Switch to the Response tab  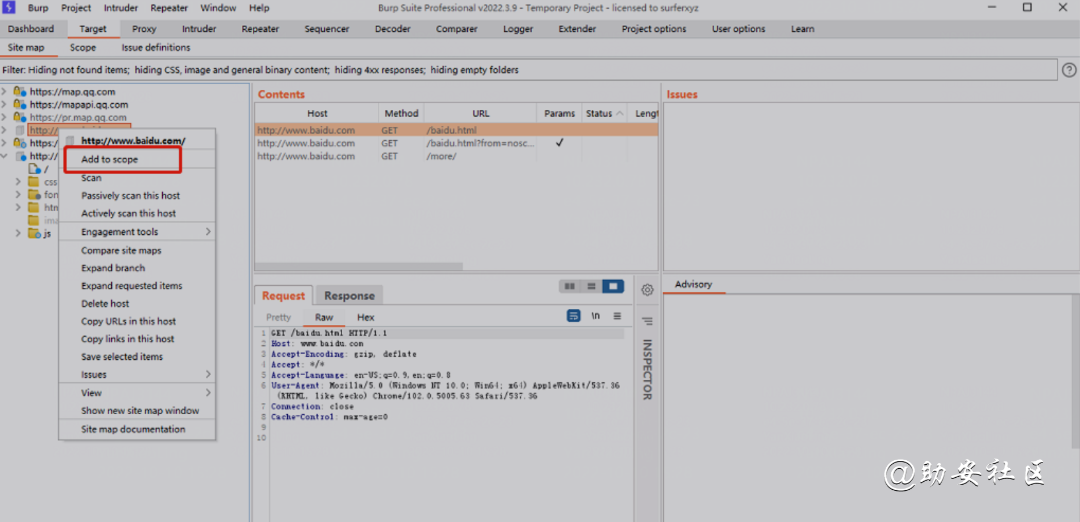click(x=349, y=295)
